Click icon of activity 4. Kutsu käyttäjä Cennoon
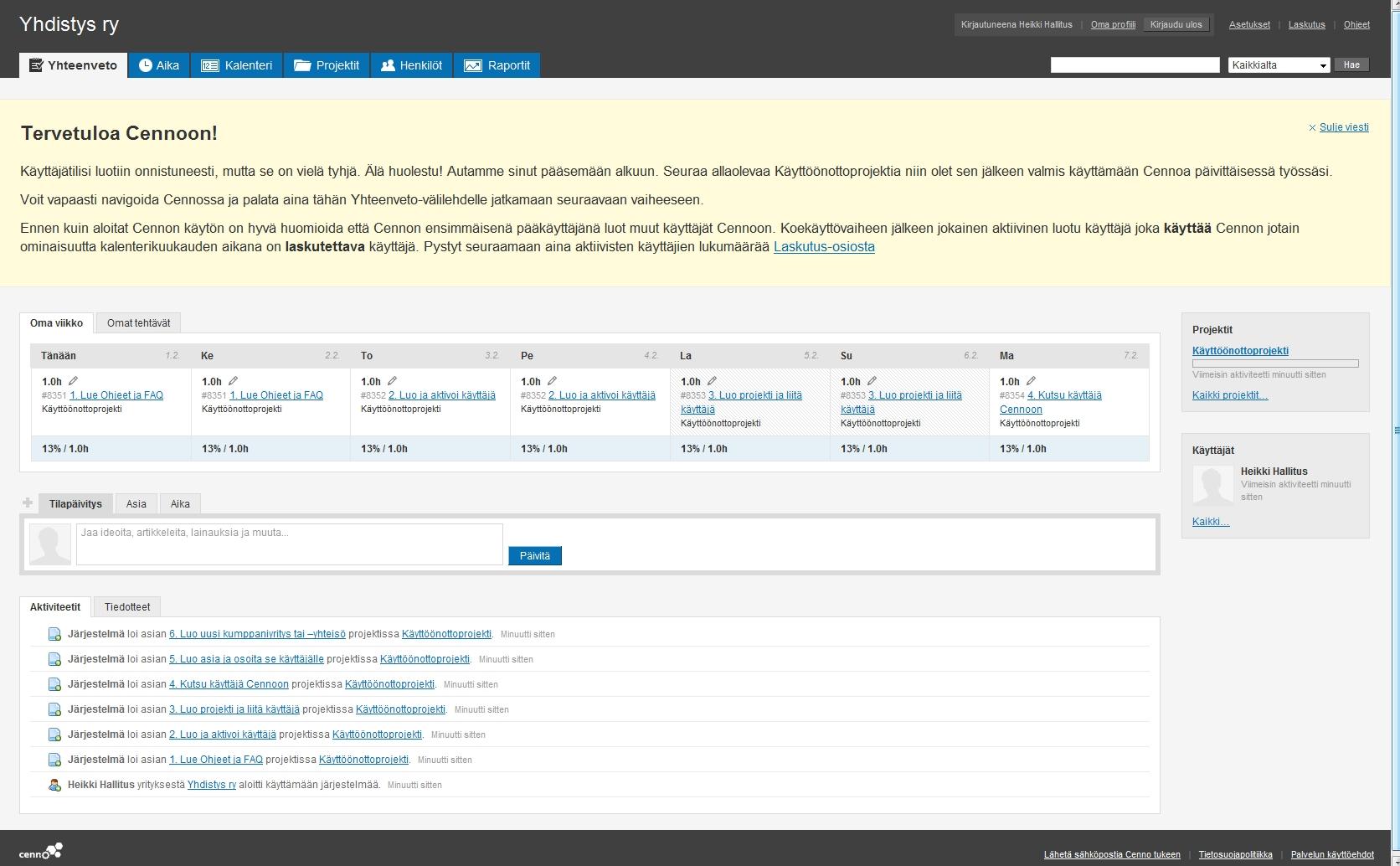 point(54,684)
